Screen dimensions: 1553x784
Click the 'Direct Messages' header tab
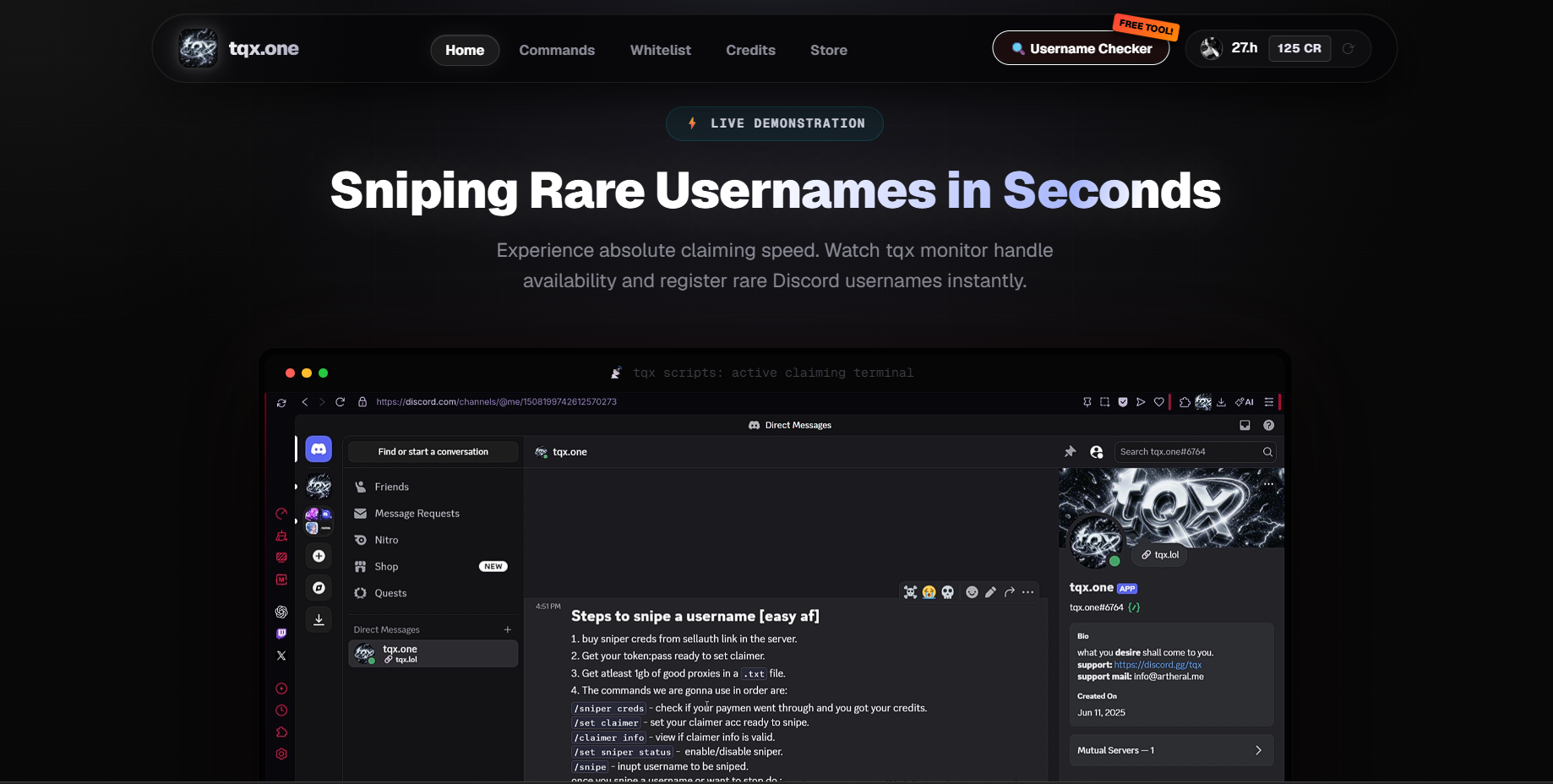click(x=790, y=425)
